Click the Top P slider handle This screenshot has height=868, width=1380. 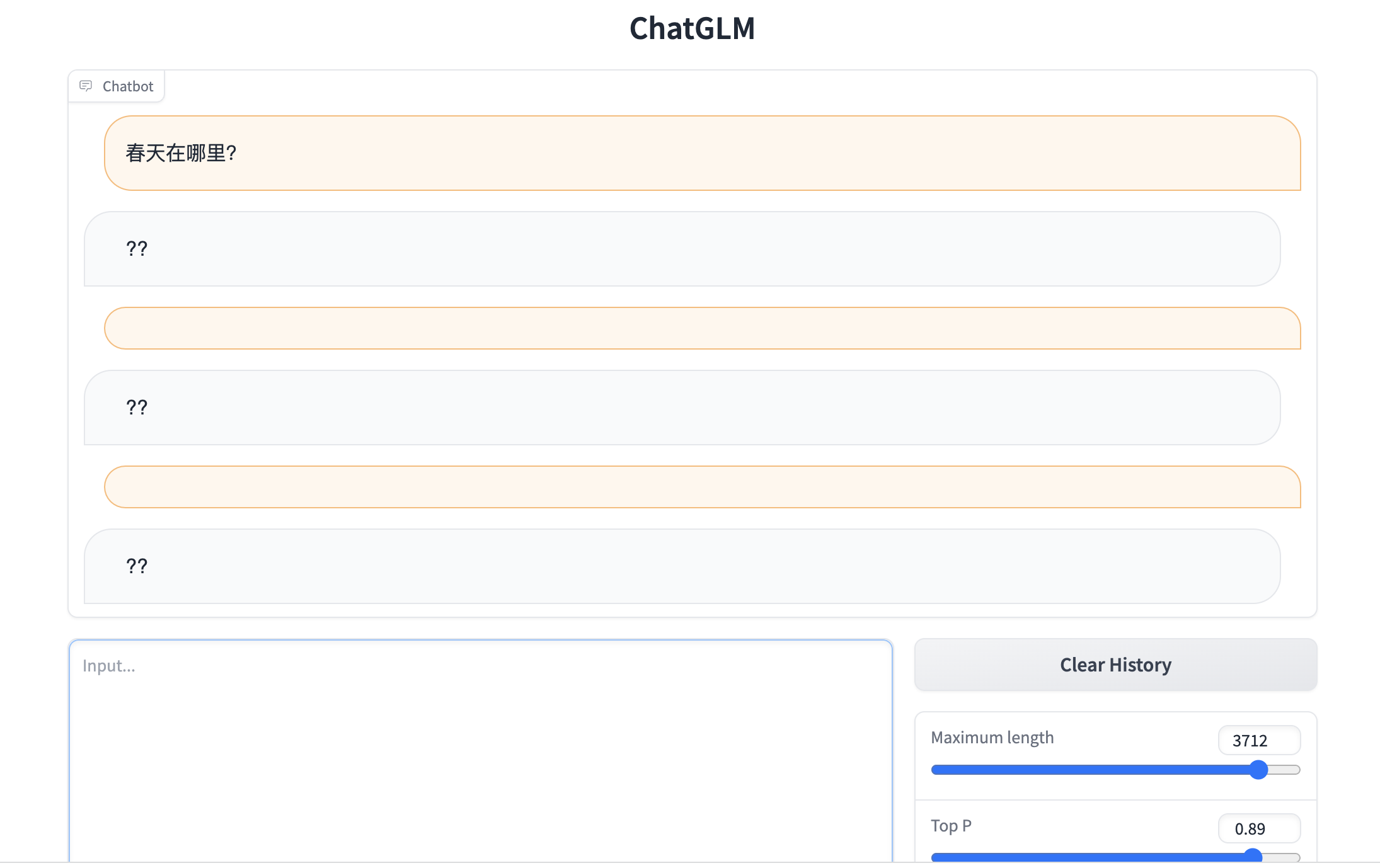1253,857
